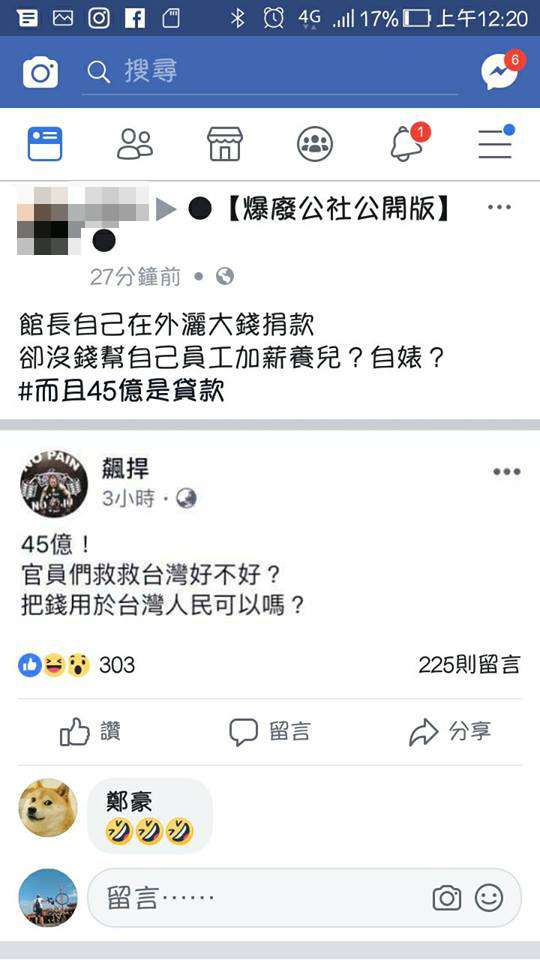Tap the 留言 comment button
This screenshot has height=960, width=540.
pos(269,732)
